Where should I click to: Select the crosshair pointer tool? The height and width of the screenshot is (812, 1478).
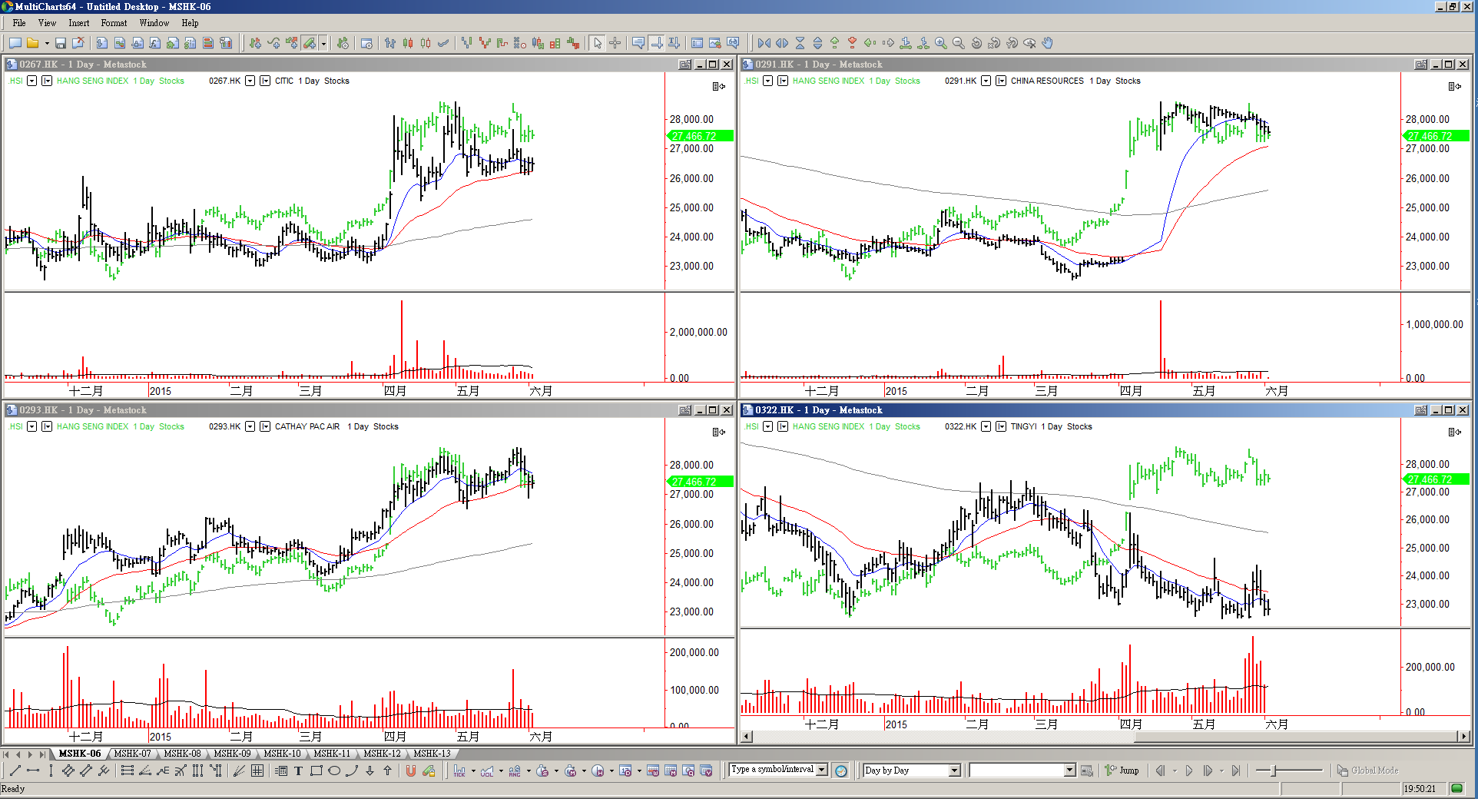pos(615,43)
